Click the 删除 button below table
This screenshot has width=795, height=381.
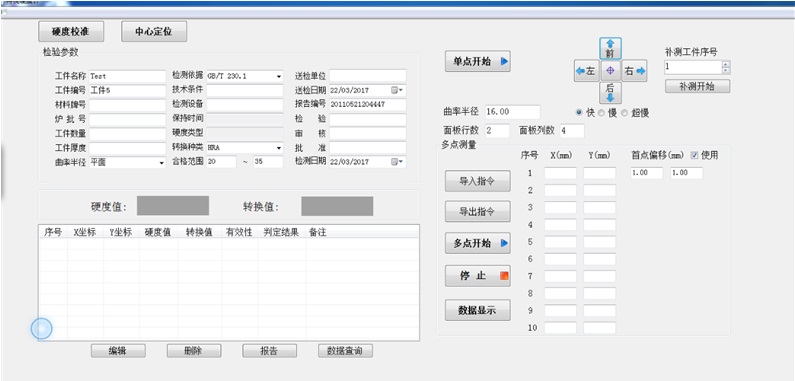194,351
